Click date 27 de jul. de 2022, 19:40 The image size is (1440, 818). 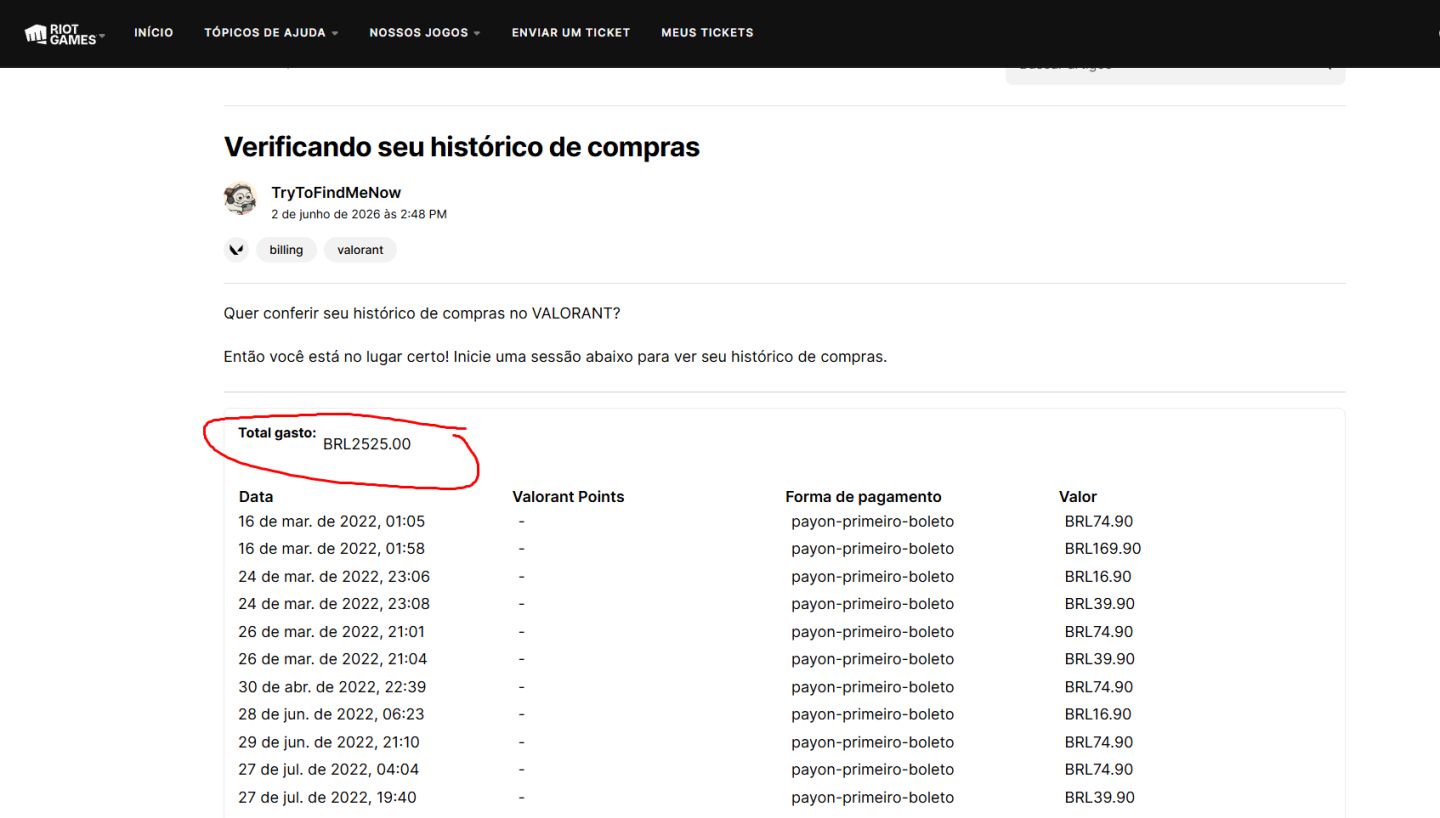pos(328,797)
